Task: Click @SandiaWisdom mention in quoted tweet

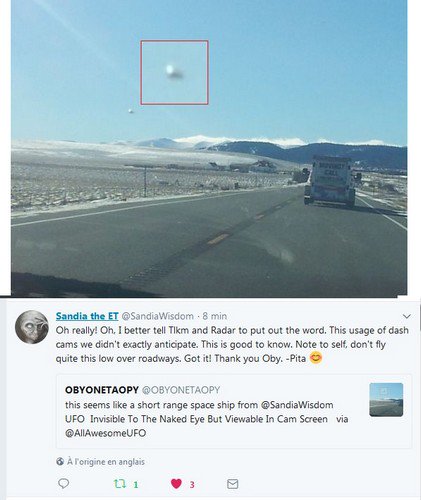Action: pyautogui.click(x=297, y=405)
